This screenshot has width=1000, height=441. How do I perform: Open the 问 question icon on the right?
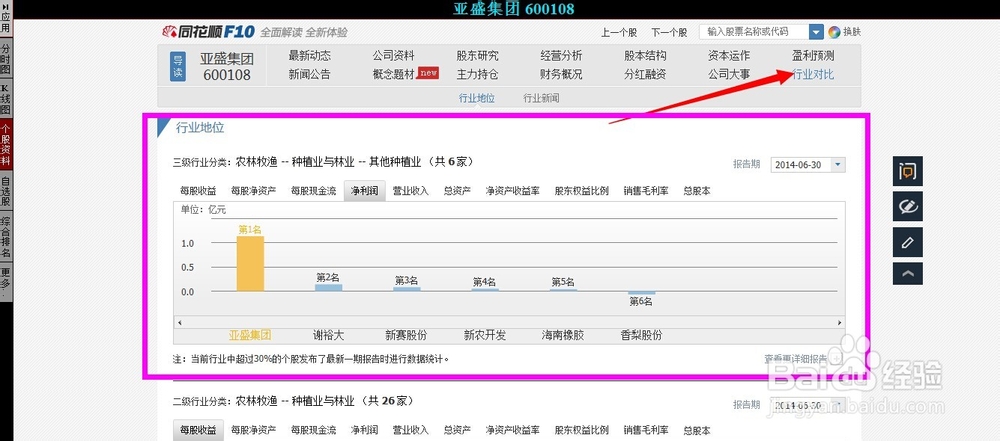(x=907, y=171)
